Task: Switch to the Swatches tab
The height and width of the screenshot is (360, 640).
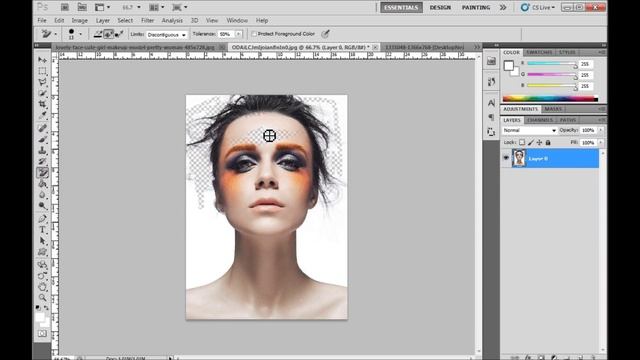Action: pyautogui.click(x=539, y=53)
